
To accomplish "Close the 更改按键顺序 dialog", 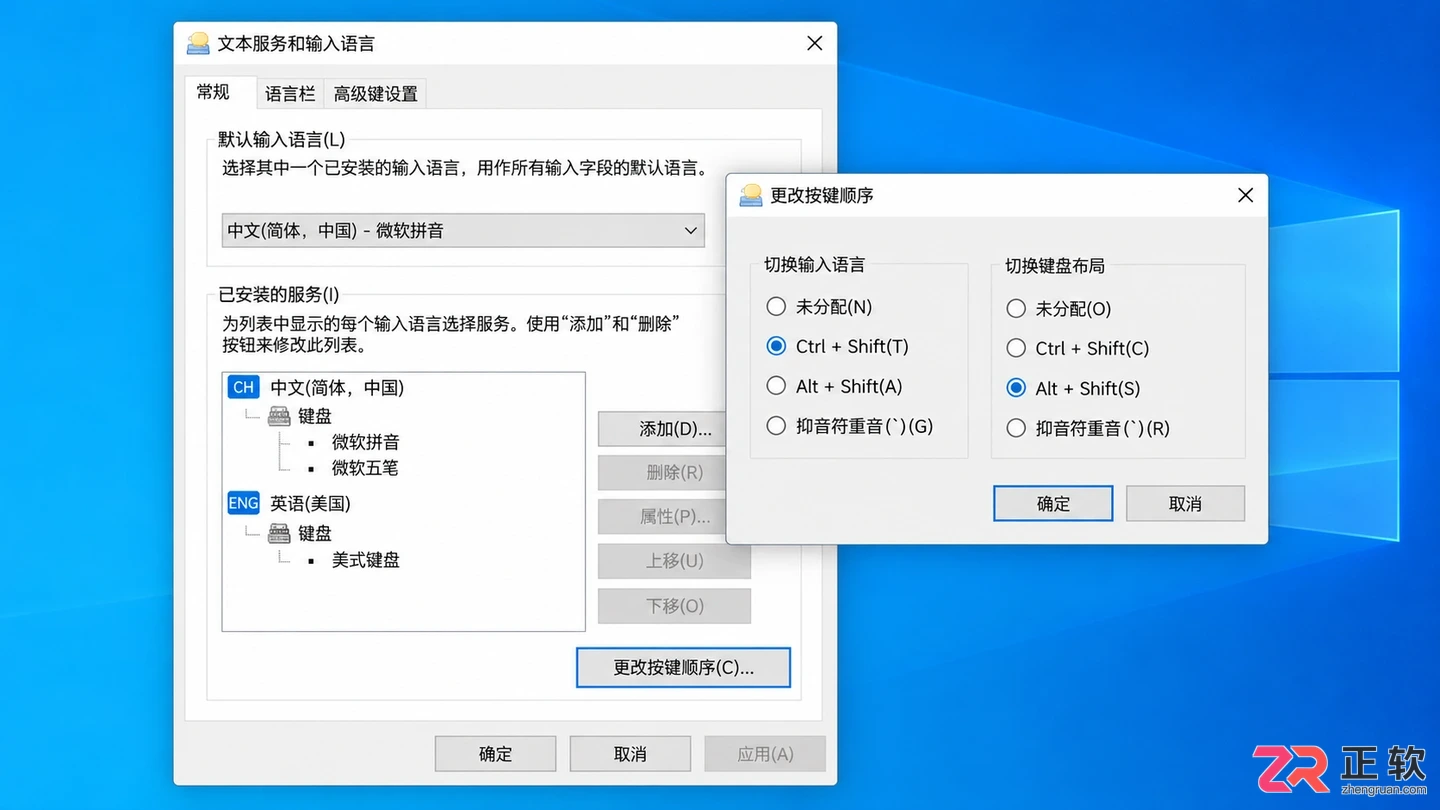I will (1245, 195).
